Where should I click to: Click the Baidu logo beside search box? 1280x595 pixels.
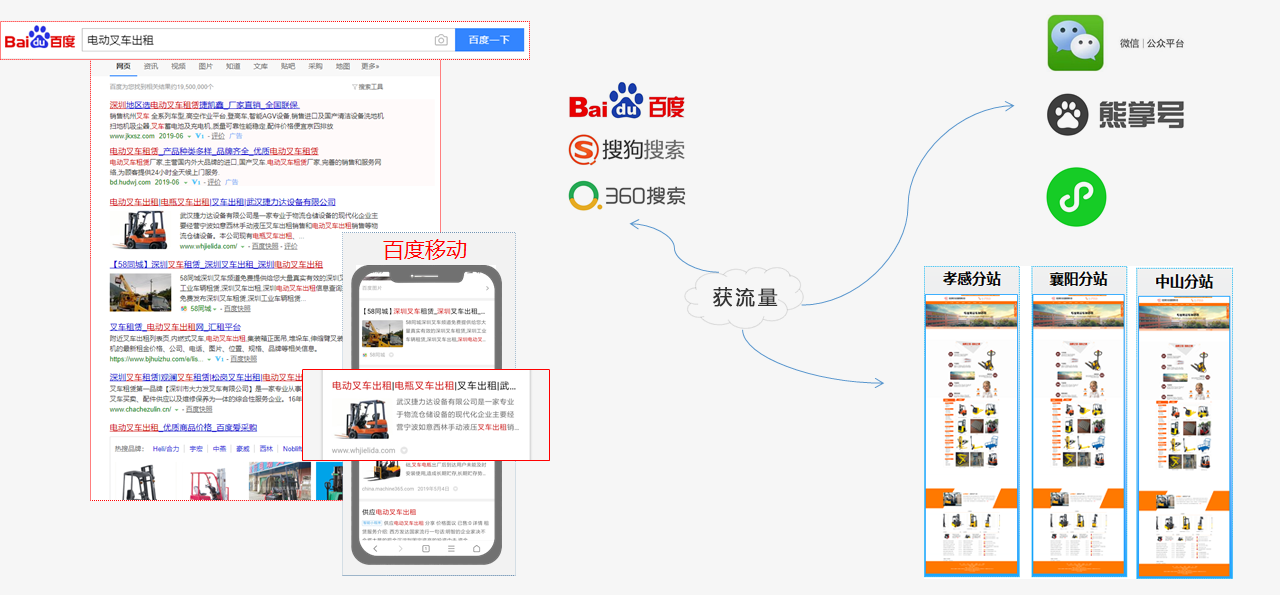click(x=40, y=40)
